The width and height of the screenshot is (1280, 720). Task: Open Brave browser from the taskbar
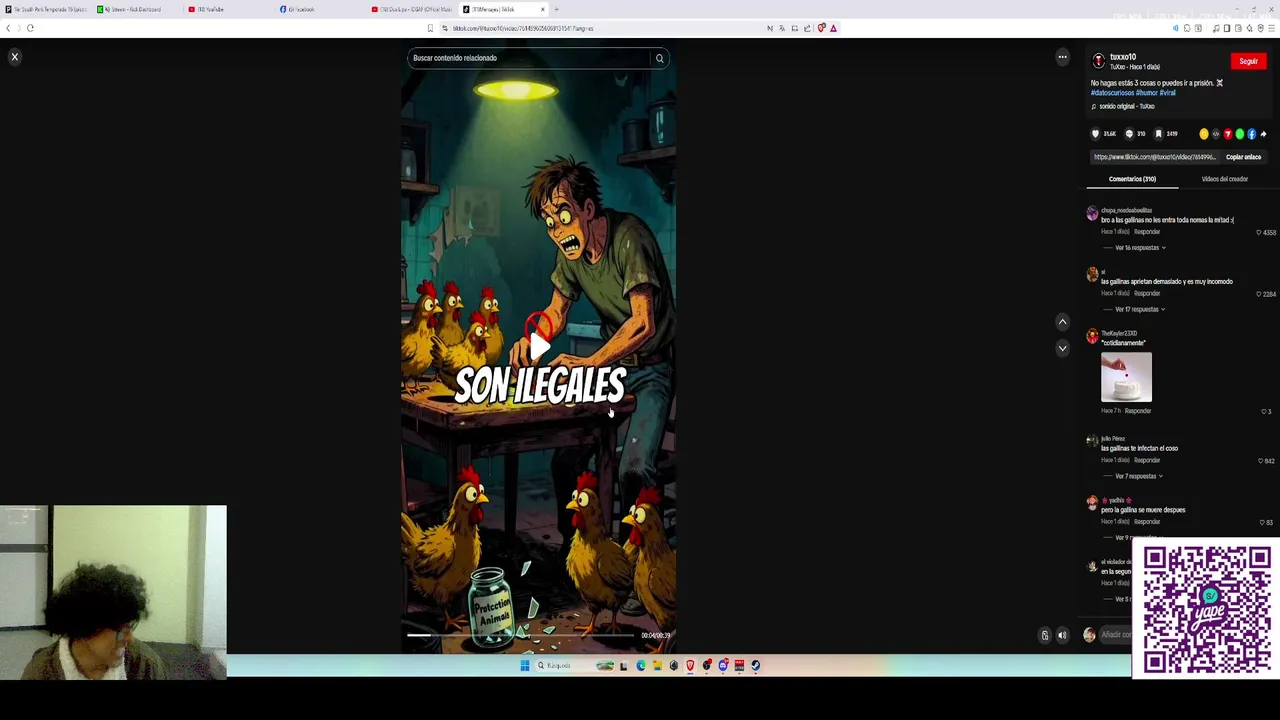click(690, 665)
